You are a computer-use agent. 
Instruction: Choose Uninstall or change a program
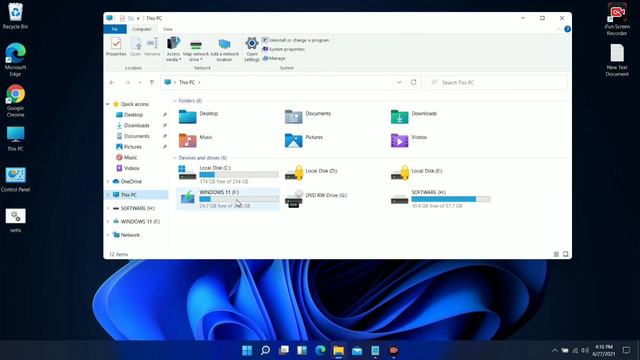pos(296,40)
